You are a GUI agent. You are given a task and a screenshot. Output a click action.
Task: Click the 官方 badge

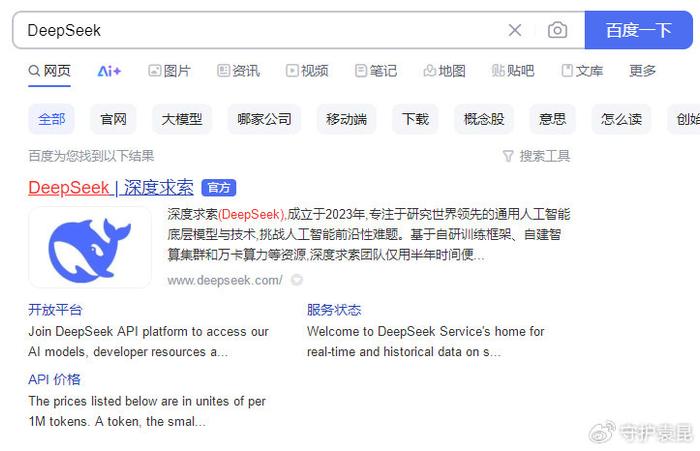(219, 188)
